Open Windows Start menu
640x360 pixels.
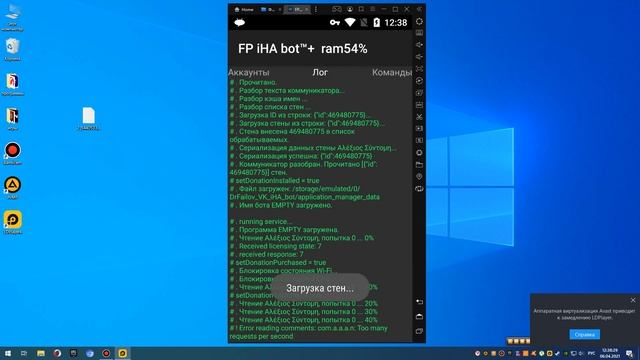click(x=8, y=353)
